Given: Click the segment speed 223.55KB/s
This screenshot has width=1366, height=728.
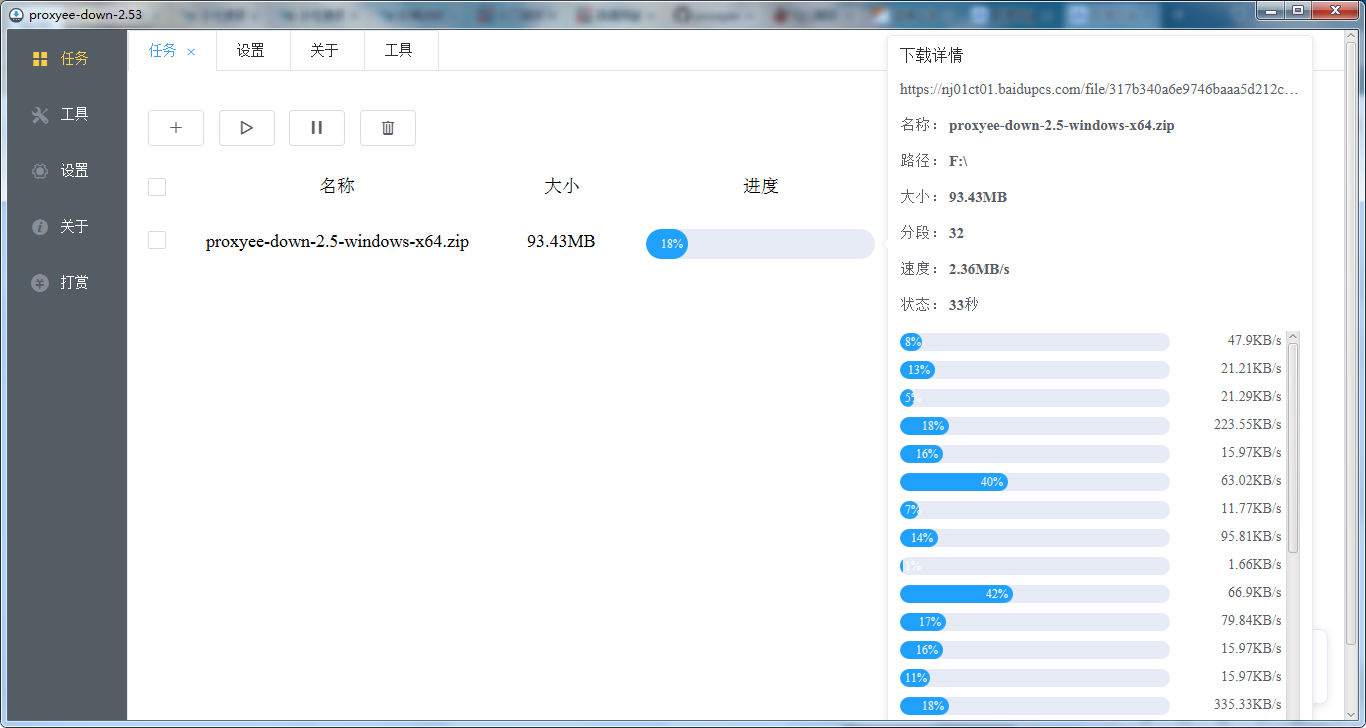Looking at the screenshot, I should 1247,425.
